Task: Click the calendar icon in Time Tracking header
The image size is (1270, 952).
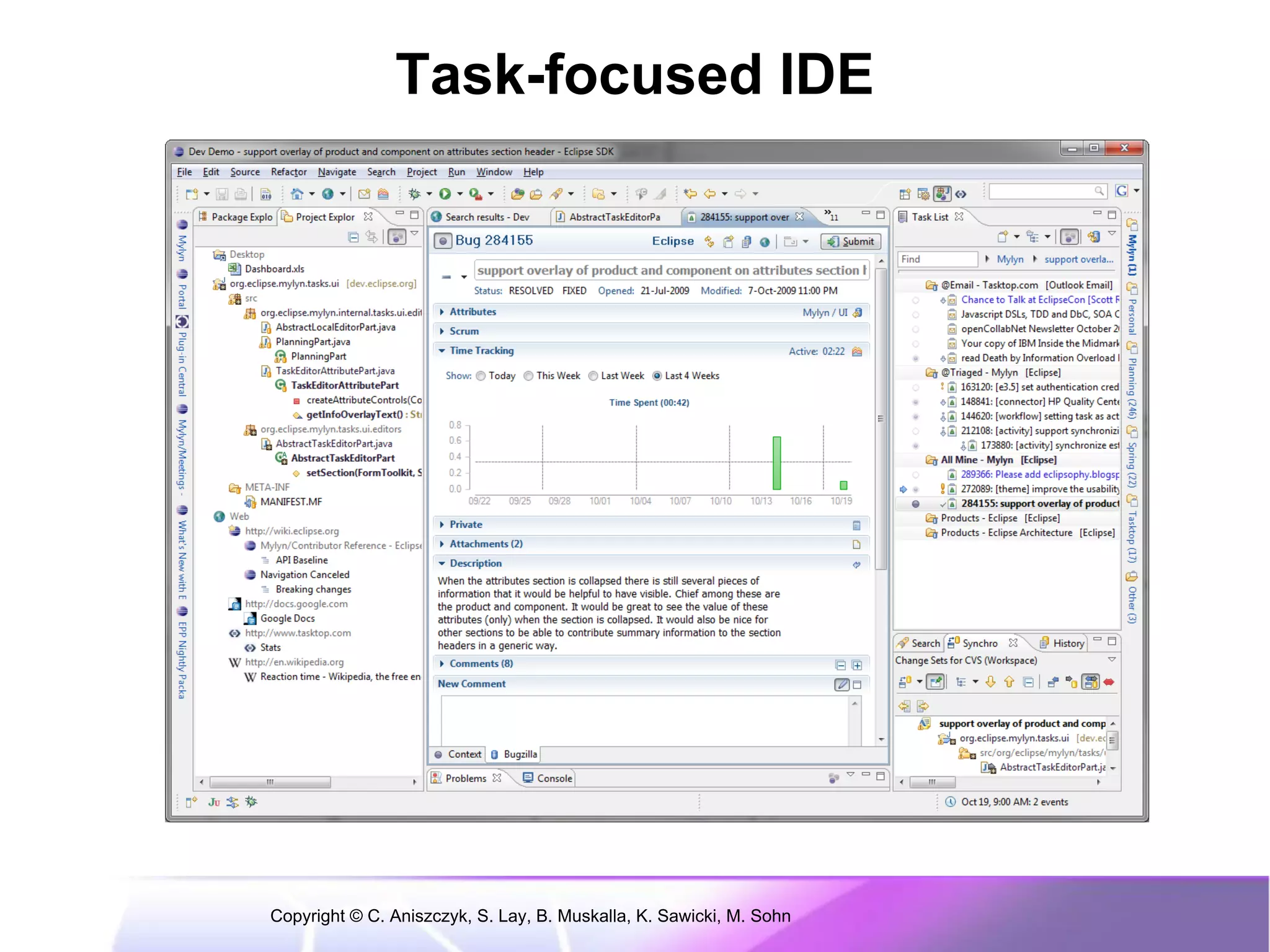Action: pos(857,351)
